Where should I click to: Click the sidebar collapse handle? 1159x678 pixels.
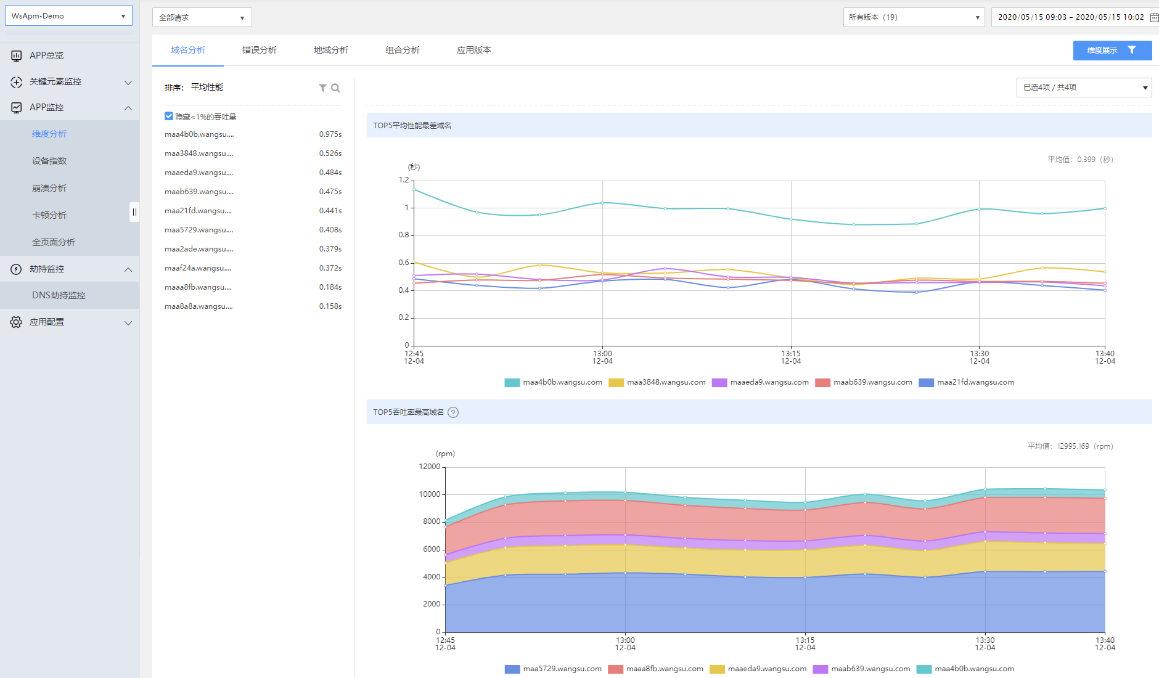pos(134,212)
